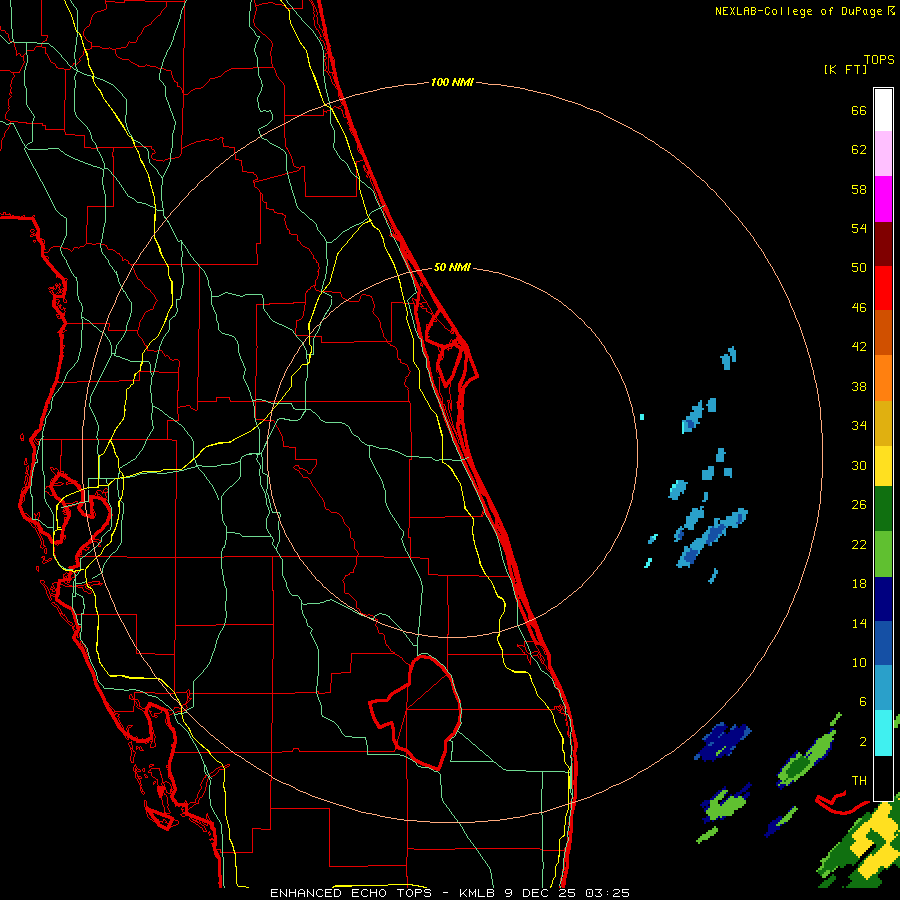Click the 50 NMI range ring label
Screen dimensions: 900x900
pos(452,267)
